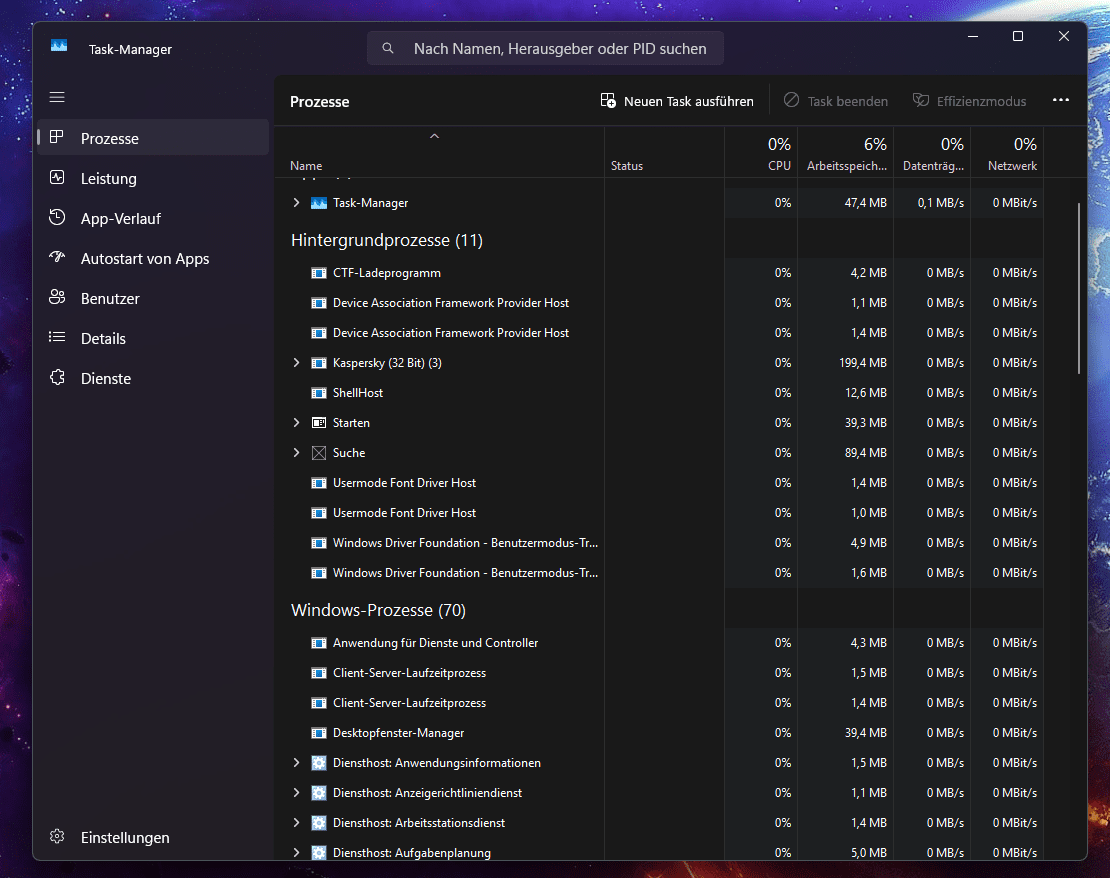Switch to the Benutzer page

pos(154,298)
